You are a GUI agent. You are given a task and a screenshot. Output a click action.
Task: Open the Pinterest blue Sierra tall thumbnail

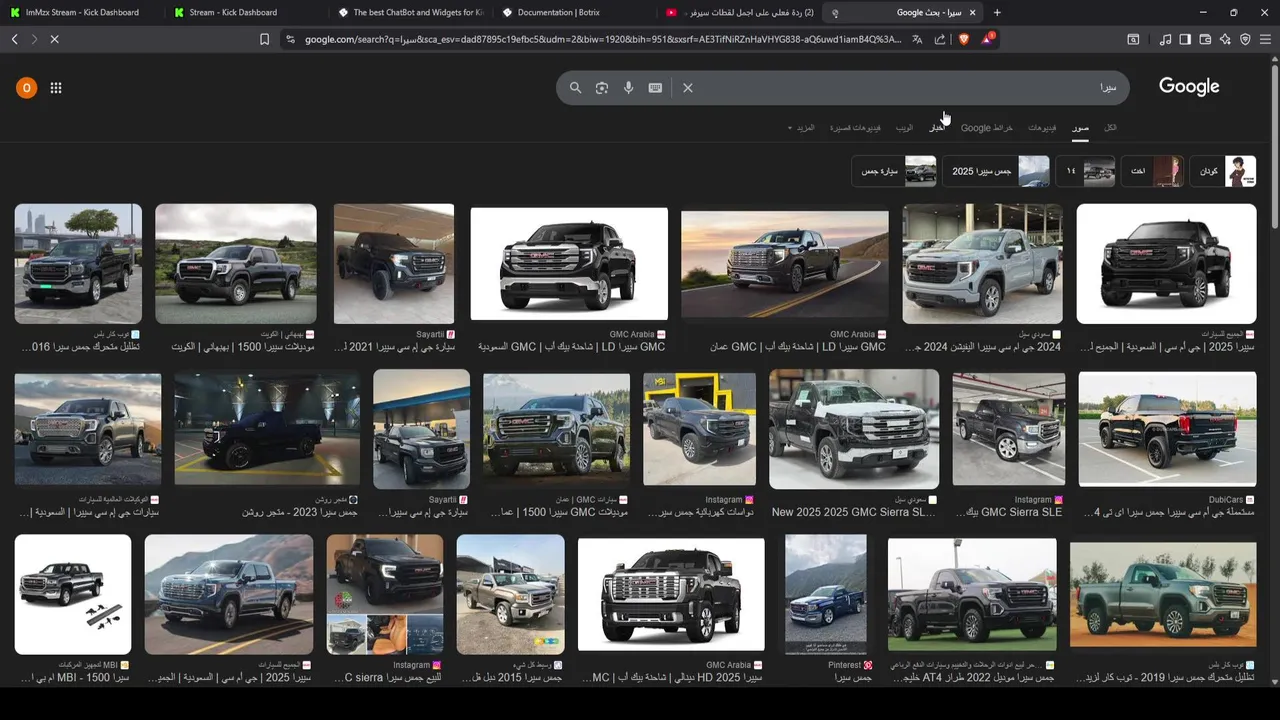tap(826, 594)
